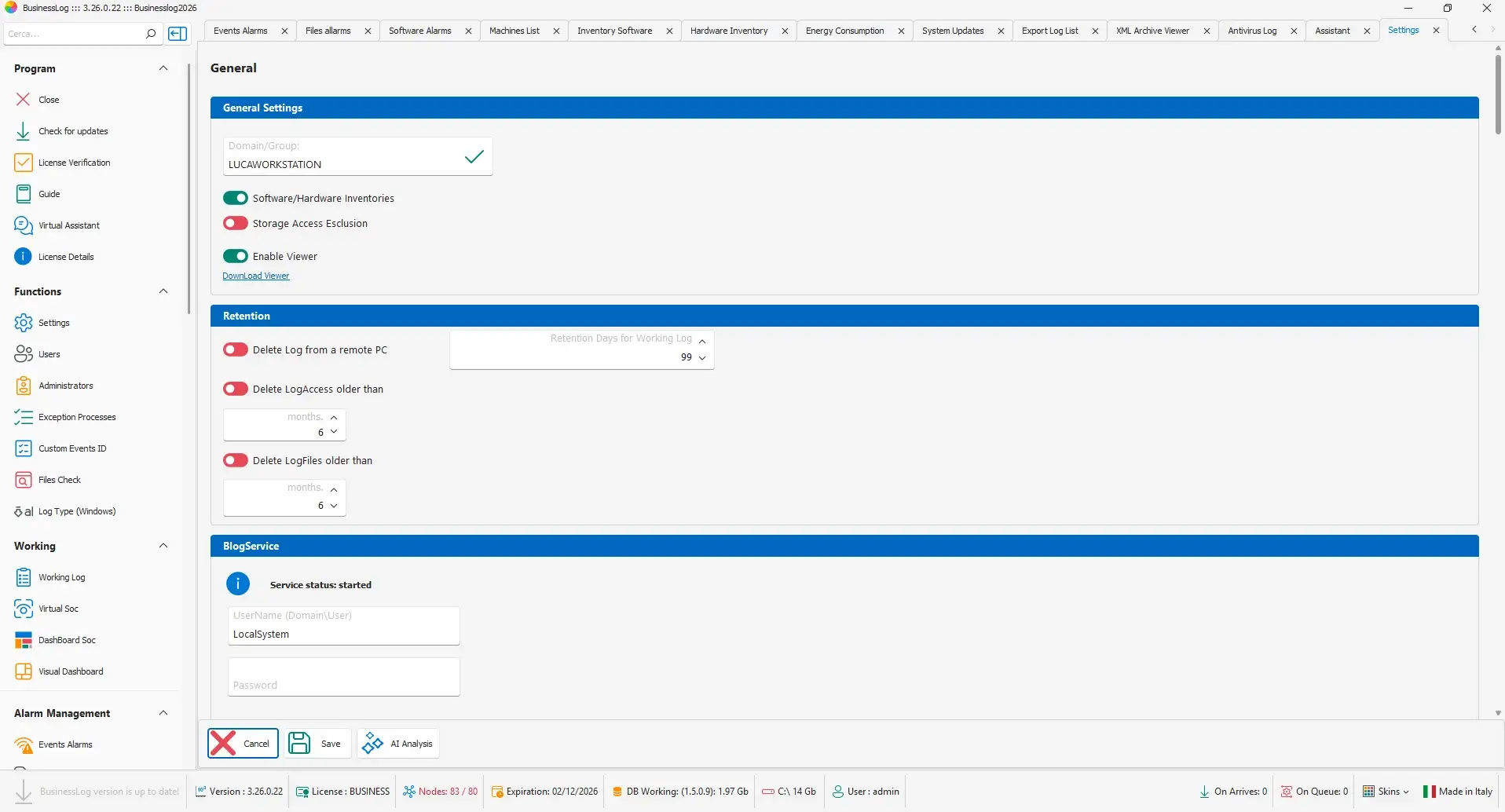Viewport: 1505px width, 812px height.
Task: Enable Delete LogFiles older than switch
Action: pos(236,460)
